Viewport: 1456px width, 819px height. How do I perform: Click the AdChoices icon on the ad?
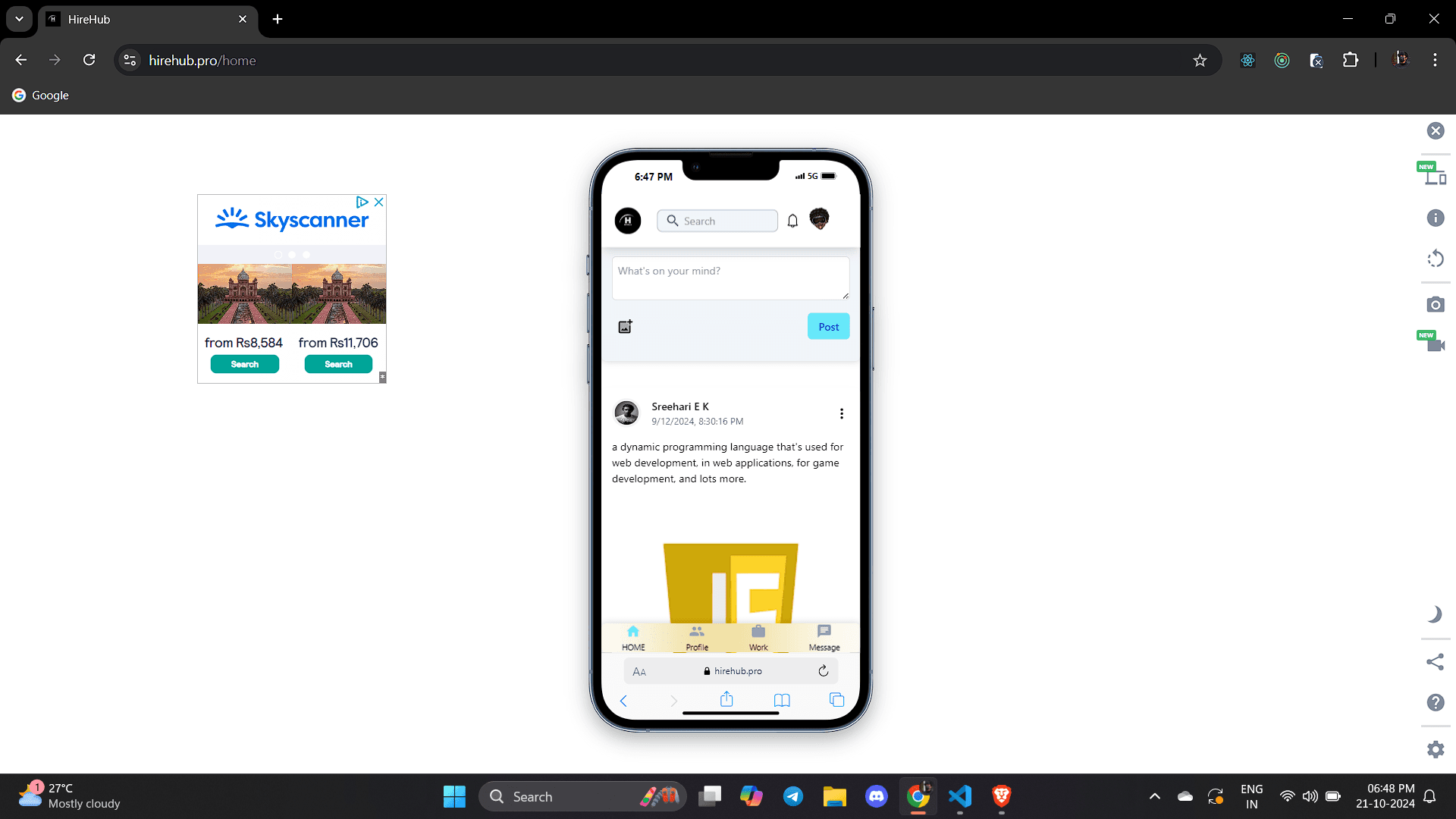pyautogui.click(x=362, y=202)
